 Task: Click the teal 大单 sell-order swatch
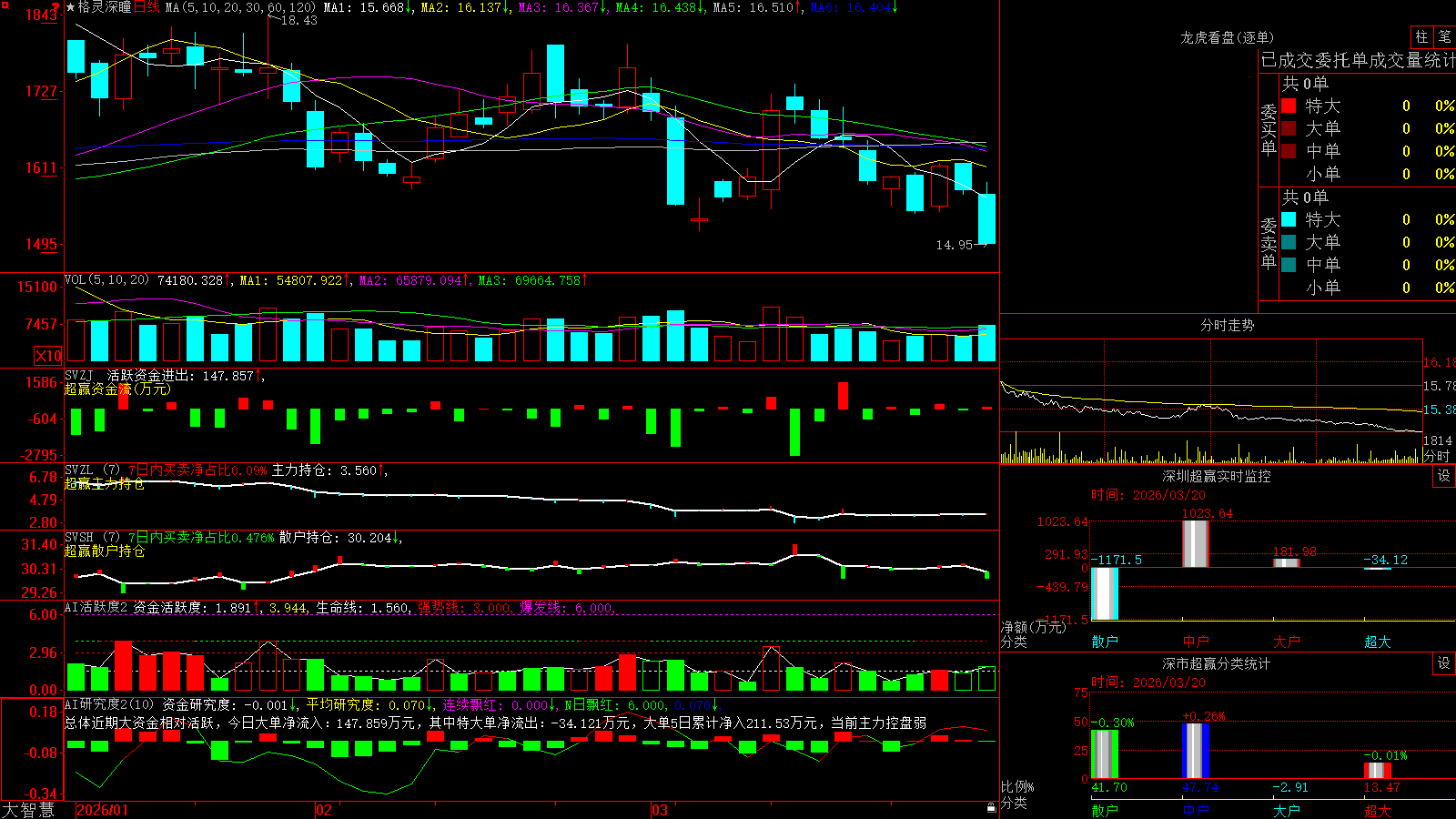pos(1289,242)
